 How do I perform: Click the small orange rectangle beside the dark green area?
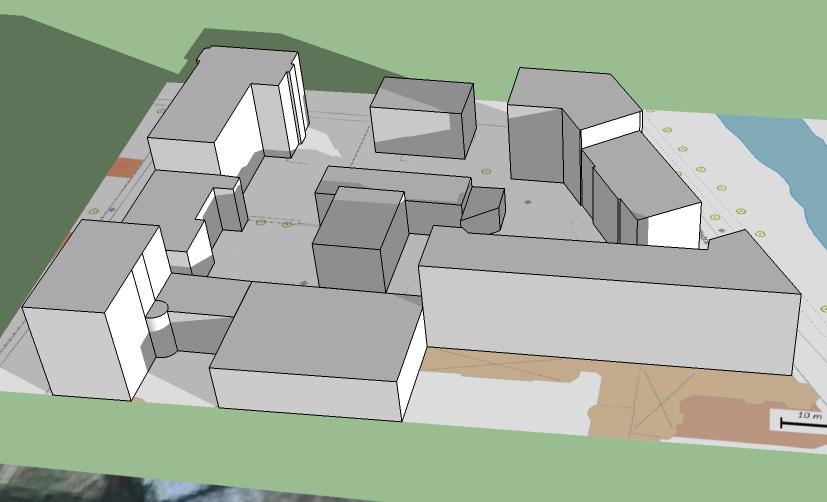(125, 167)
